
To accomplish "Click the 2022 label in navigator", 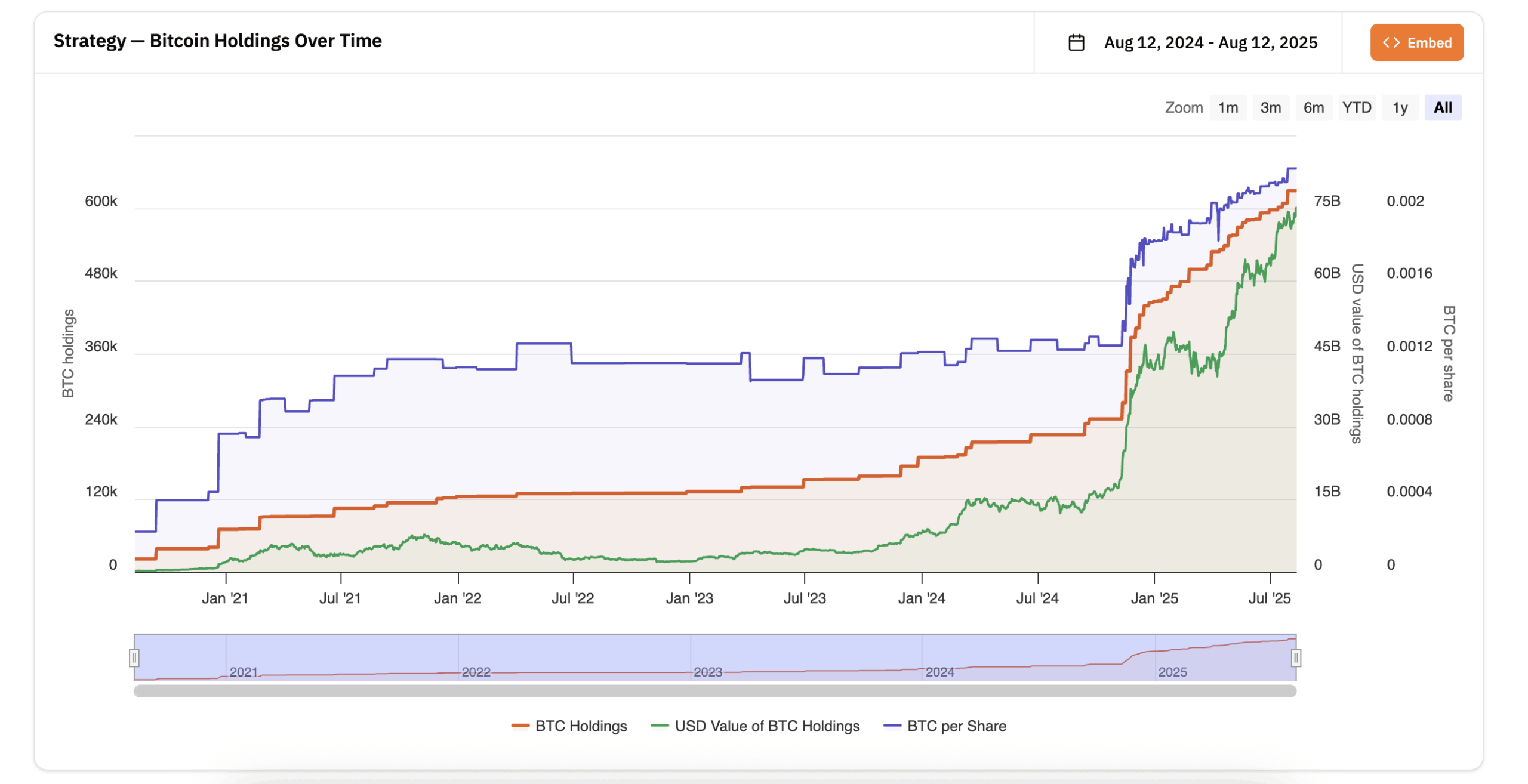I will coord(476,672).
